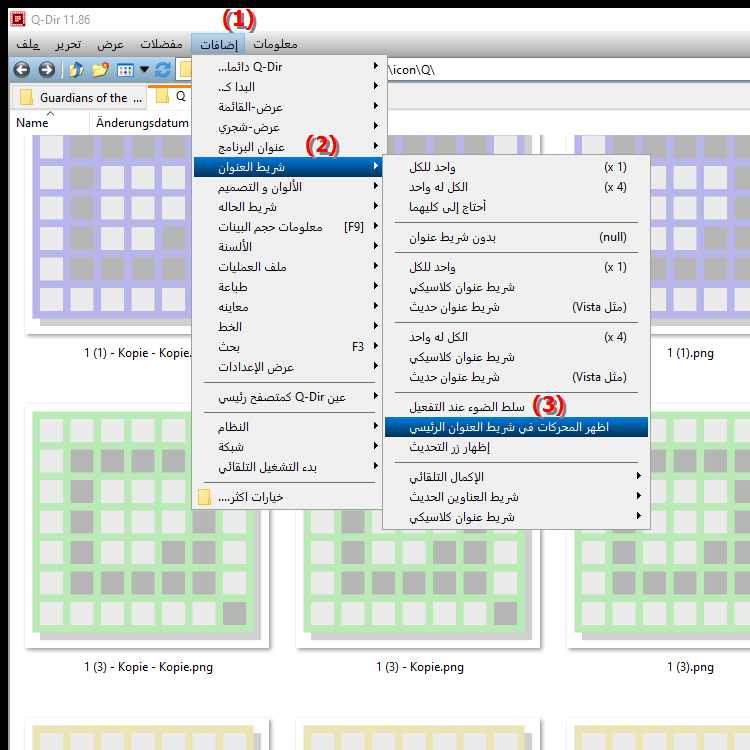Sort by Änderungsdatum column header
750x750 pixels.
pyautogui.click(x=140, y=123)
